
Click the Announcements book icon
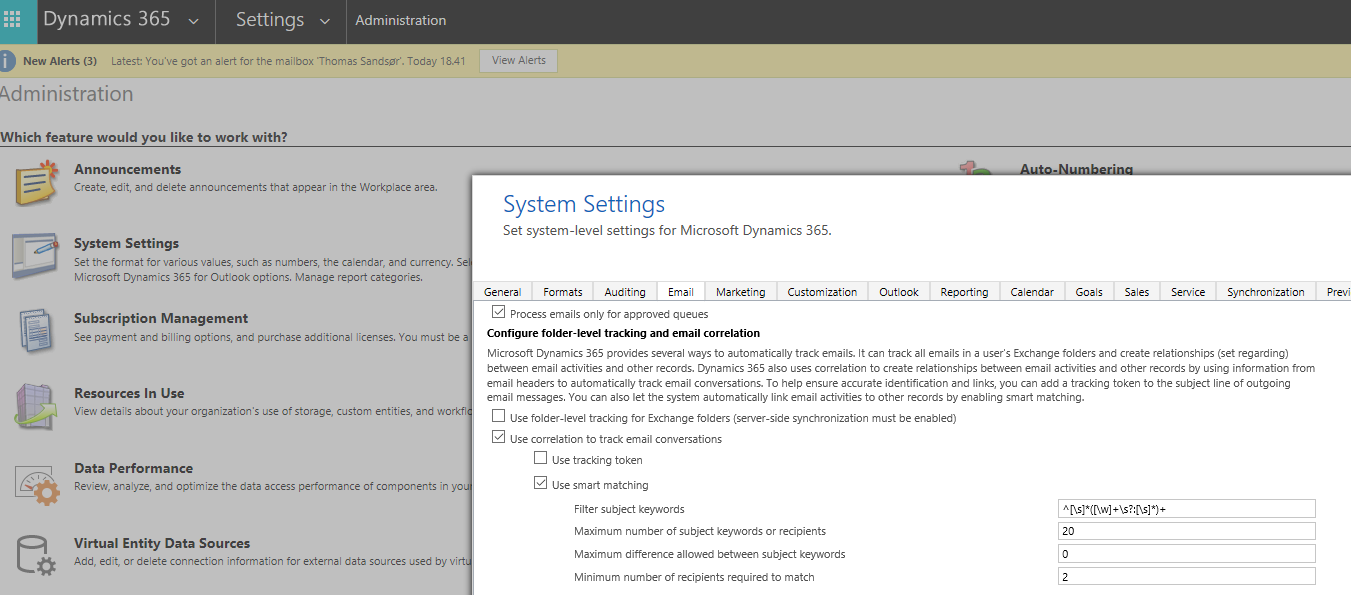36,183
